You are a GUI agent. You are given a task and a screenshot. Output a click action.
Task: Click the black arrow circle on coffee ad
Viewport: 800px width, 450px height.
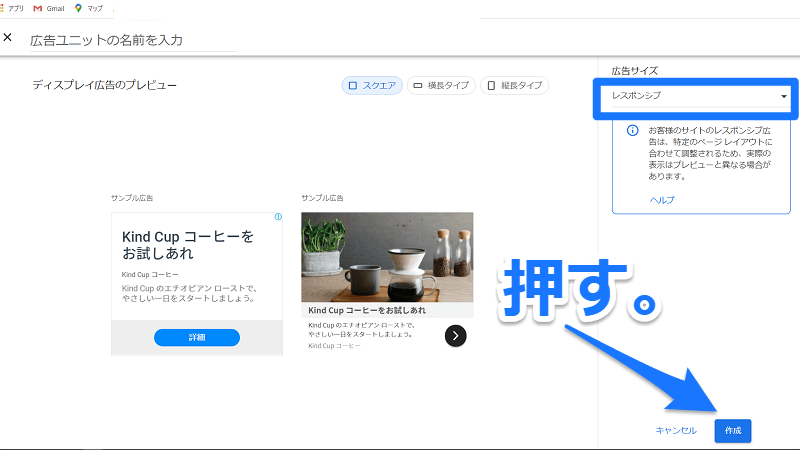pyautogui.click(x=455, y=335)
